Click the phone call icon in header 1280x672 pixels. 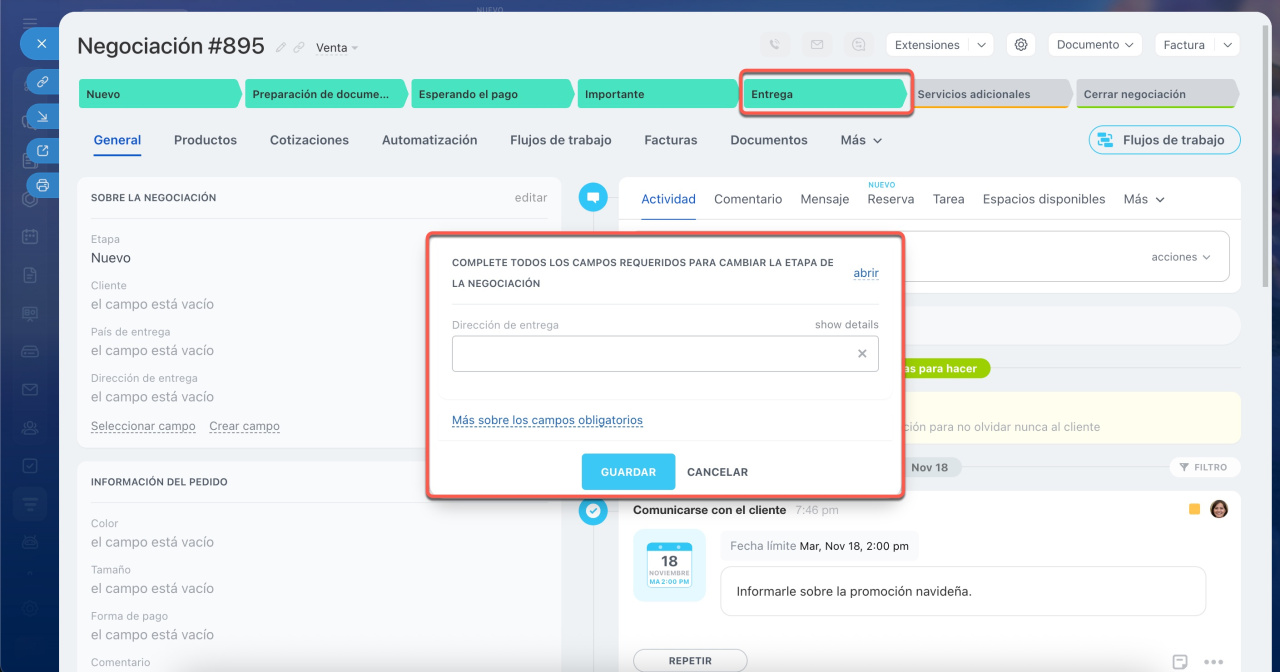[x=773, y=45]
